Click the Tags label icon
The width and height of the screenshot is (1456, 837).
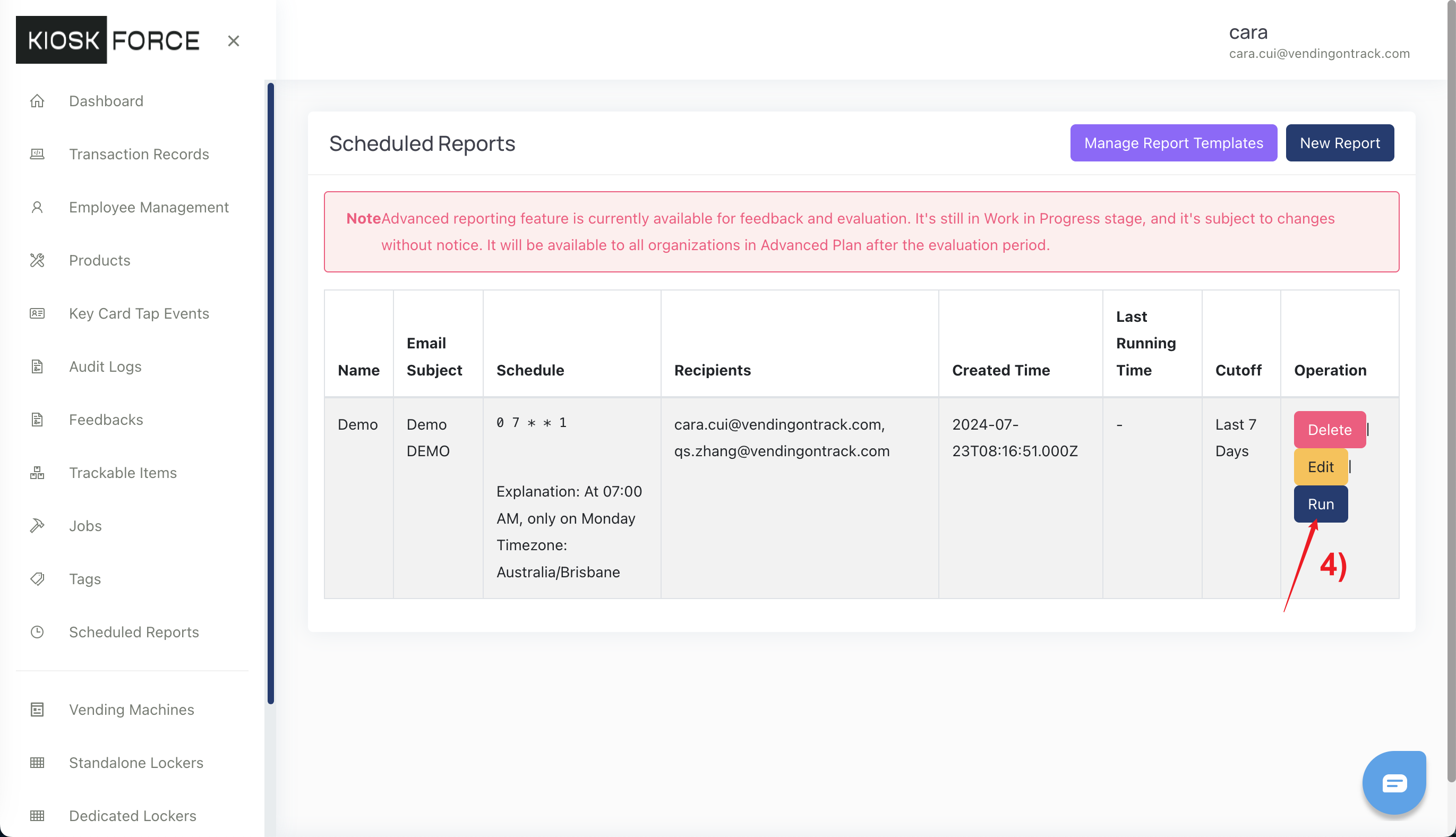tap(37, 579)
